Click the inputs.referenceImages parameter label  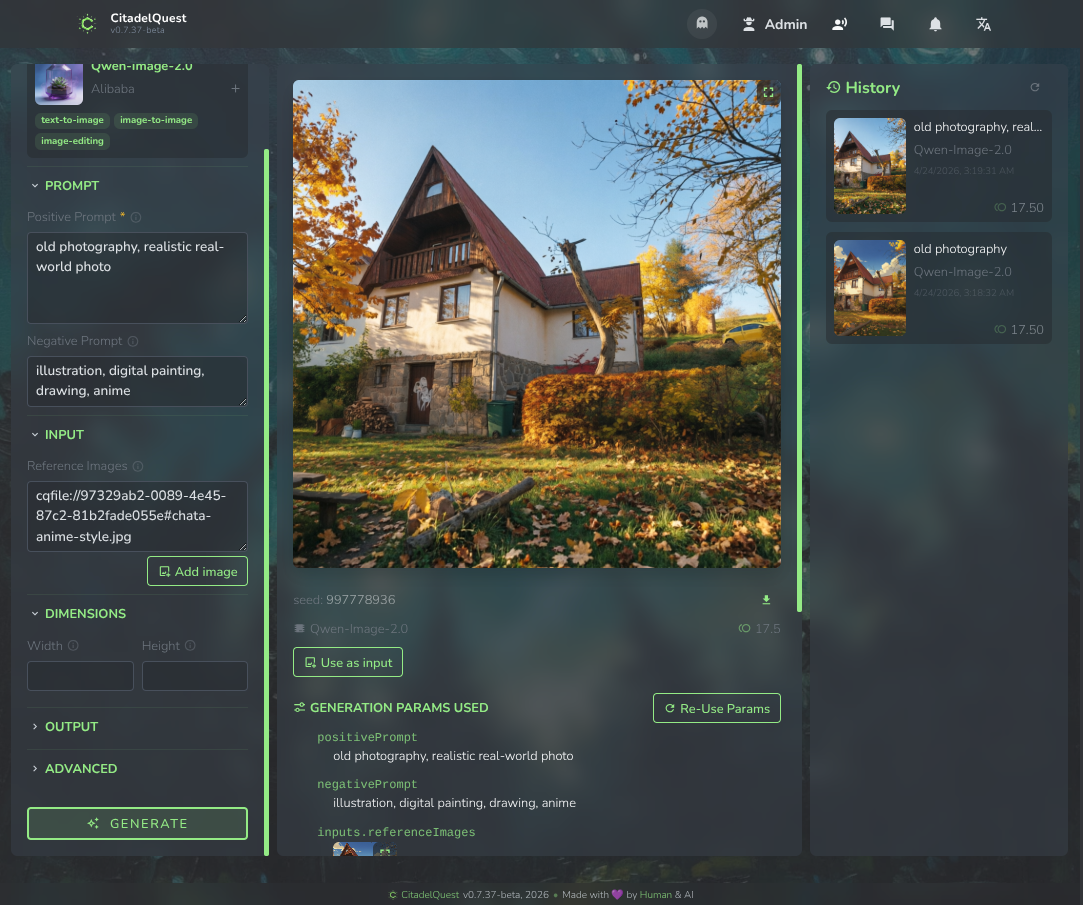(396, 832)
